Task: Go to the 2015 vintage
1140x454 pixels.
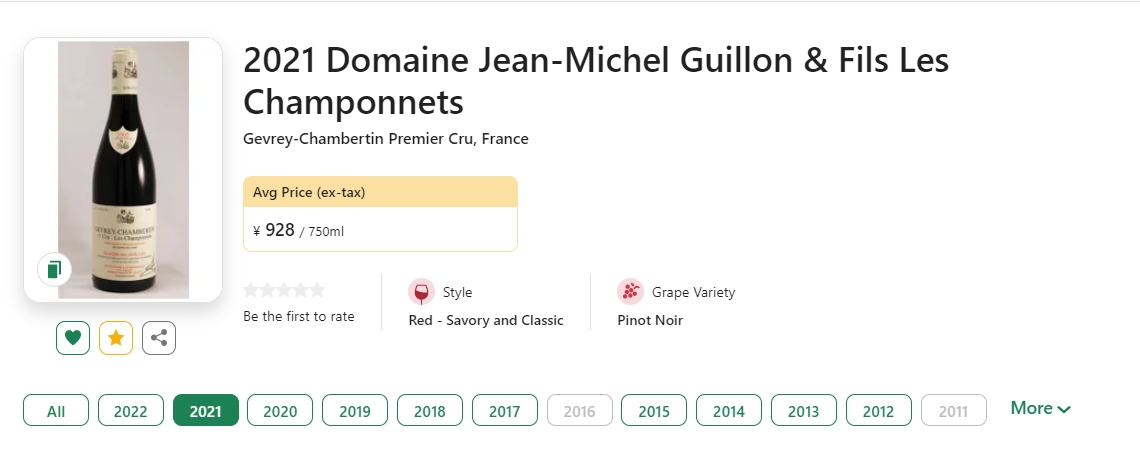Action: pyautogui.click(x=654, y=411)
